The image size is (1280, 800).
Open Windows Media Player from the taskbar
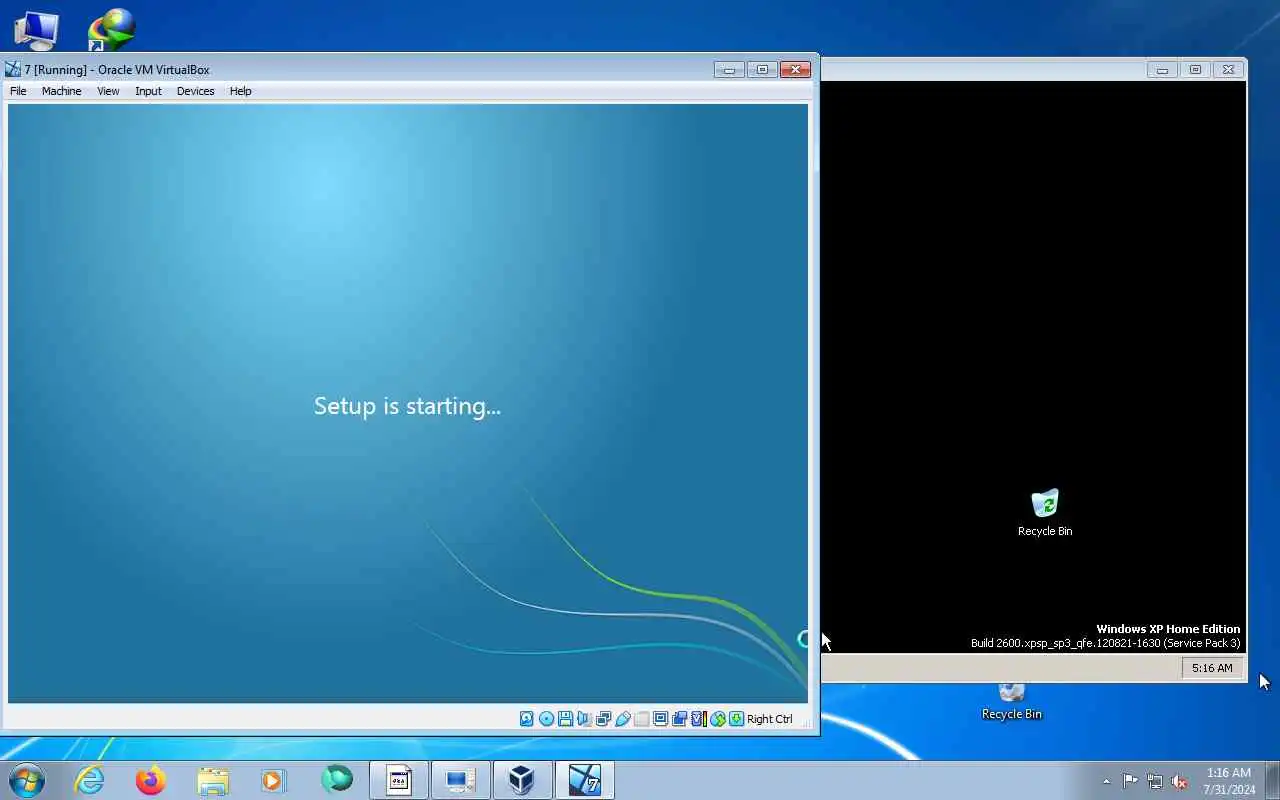pos(274,780)
